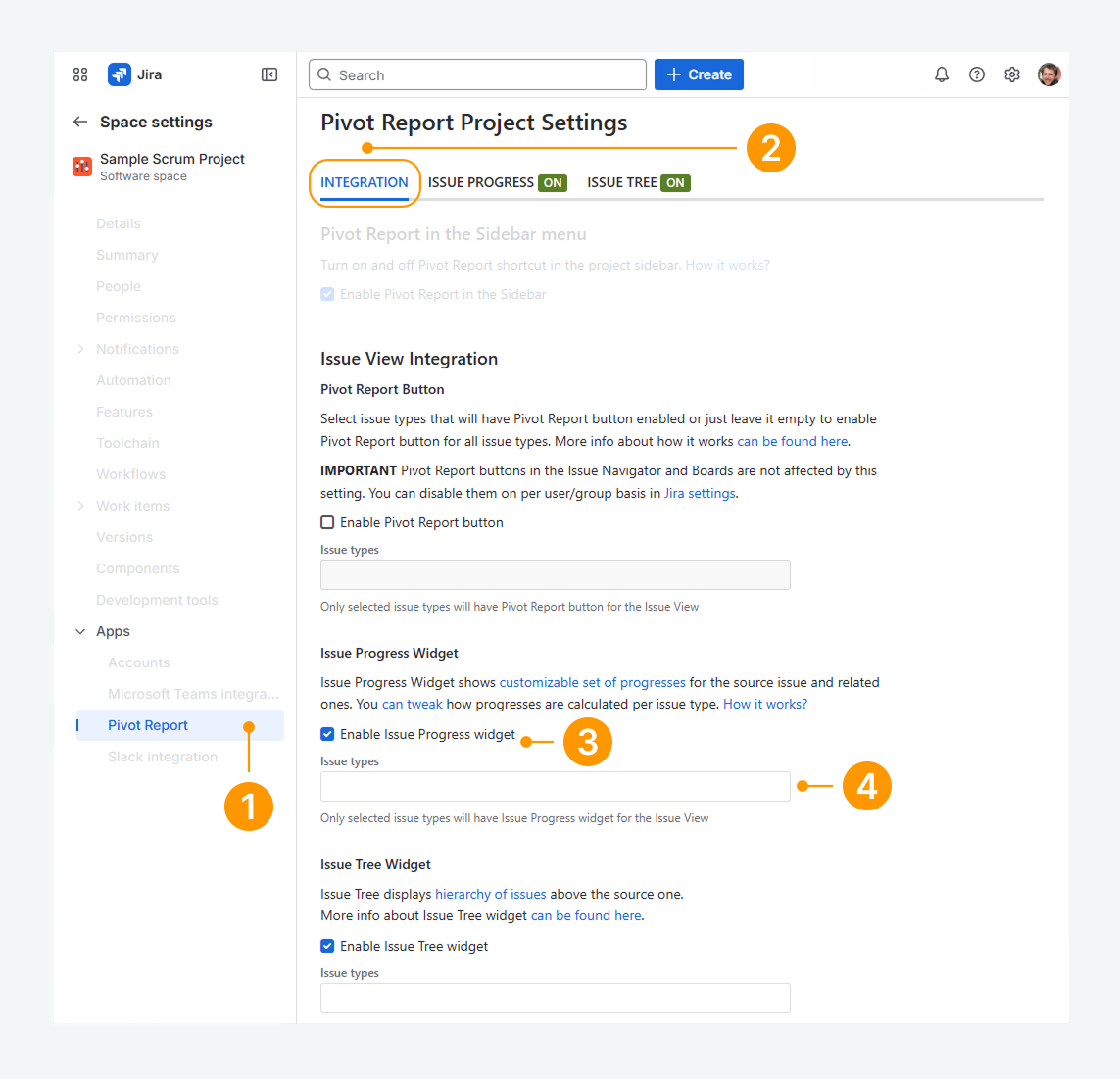Open 'customizable set of progresses' link
The height and width of the screenshot is (1079, 1120).
pos(592,682)
